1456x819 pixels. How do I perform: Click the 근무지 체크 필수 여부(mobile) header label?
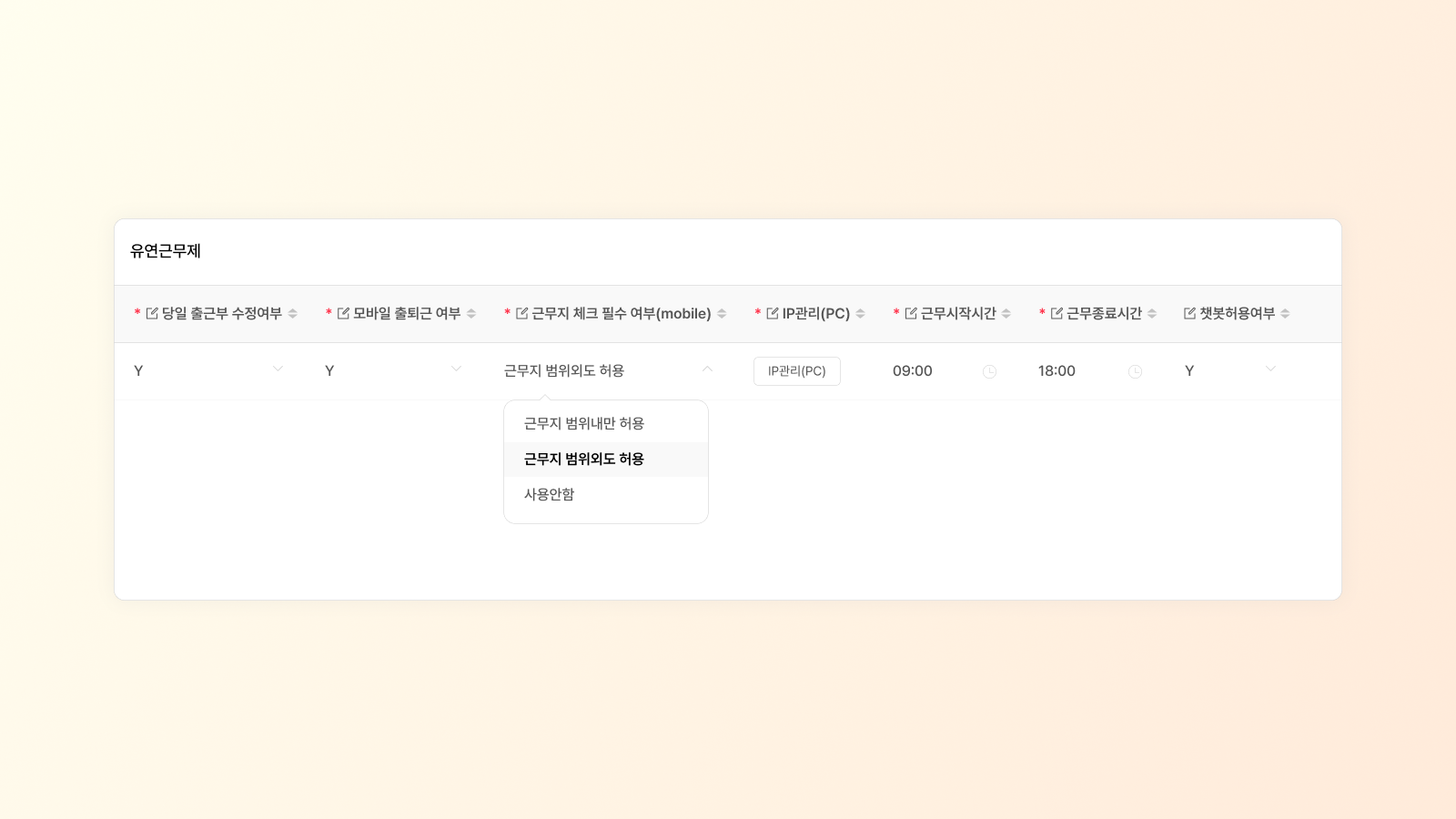[x=622, y=313]
